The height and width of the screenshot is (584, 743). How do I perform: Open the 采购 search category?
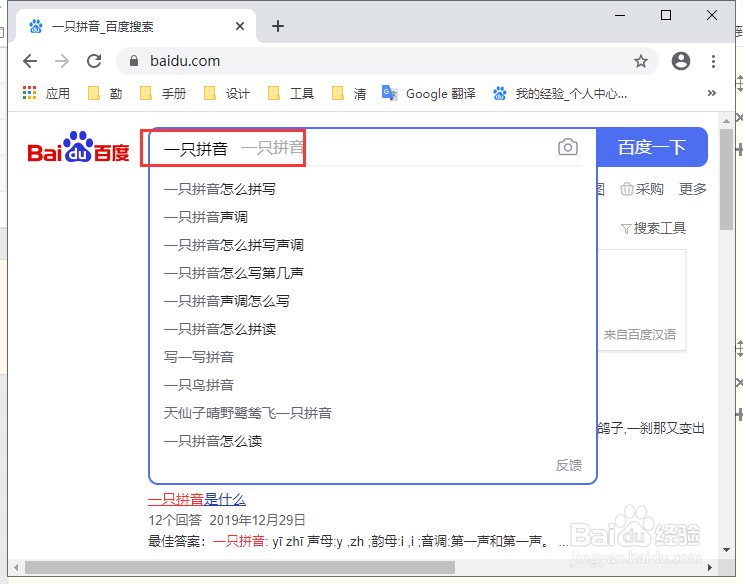point(642,189)
